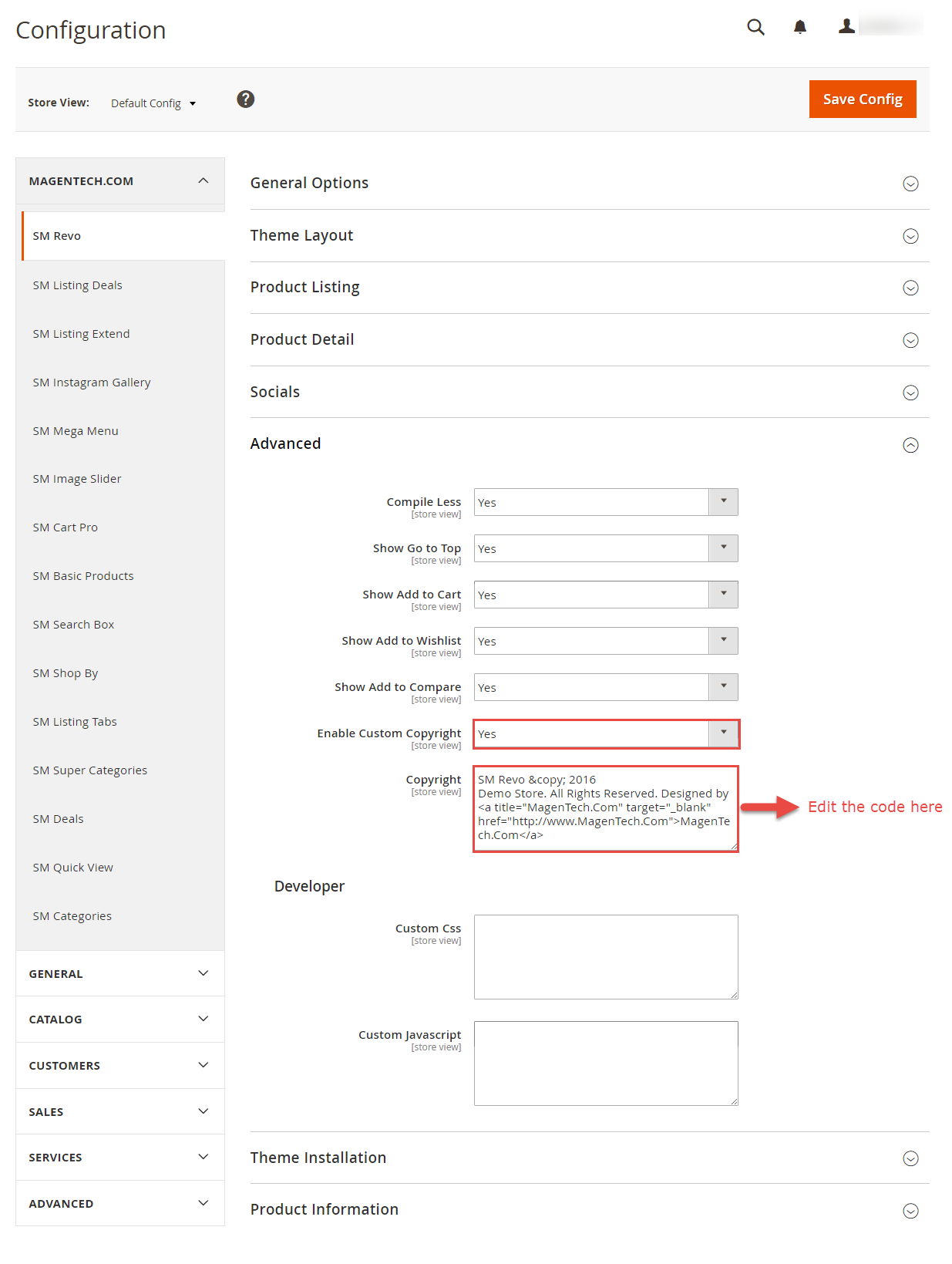Select SM Mega Menu in sidebar

coord(76,431)
